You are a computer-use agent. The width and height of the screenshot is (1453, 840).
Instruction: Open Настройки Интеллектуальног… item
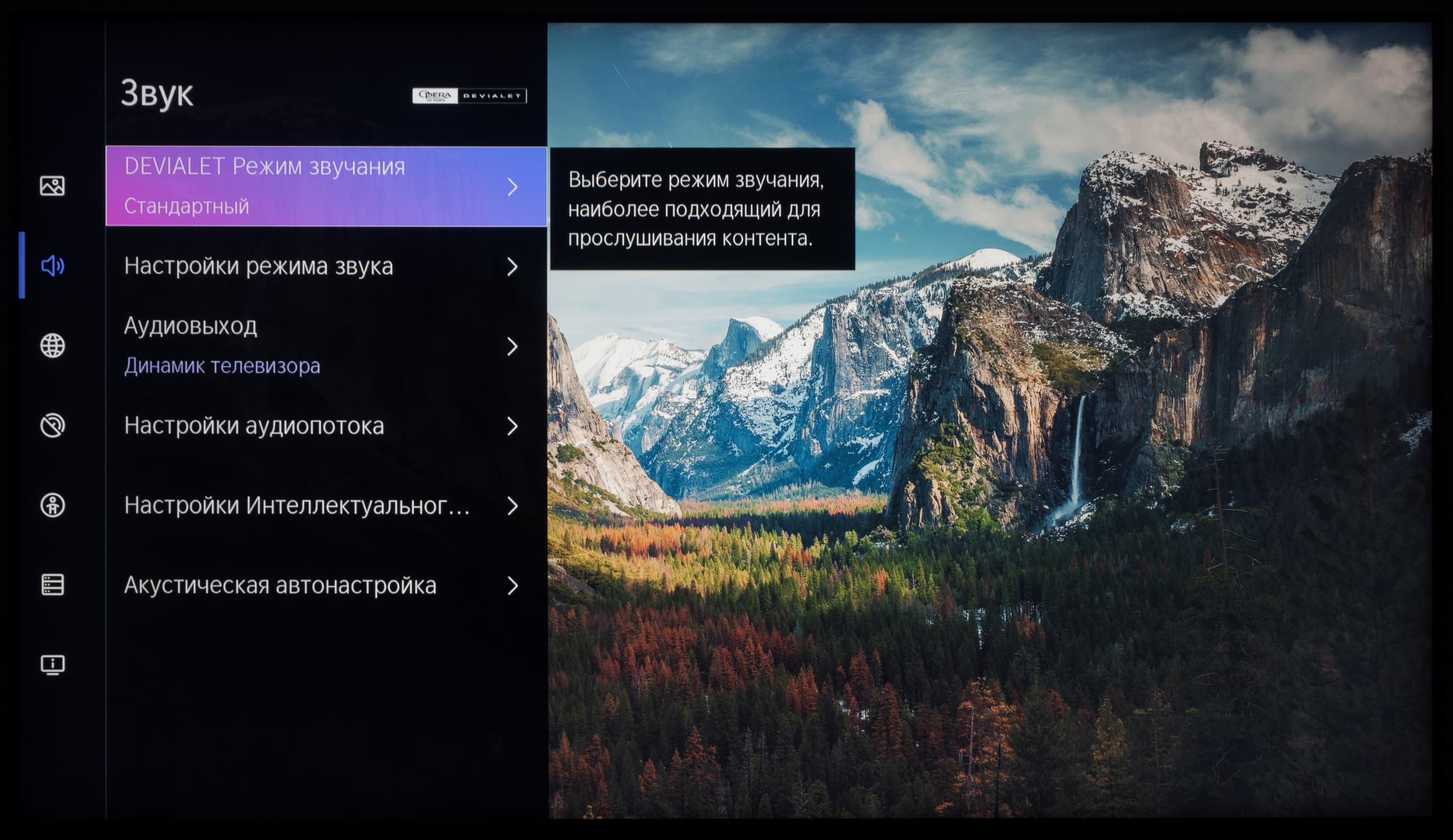296,506
